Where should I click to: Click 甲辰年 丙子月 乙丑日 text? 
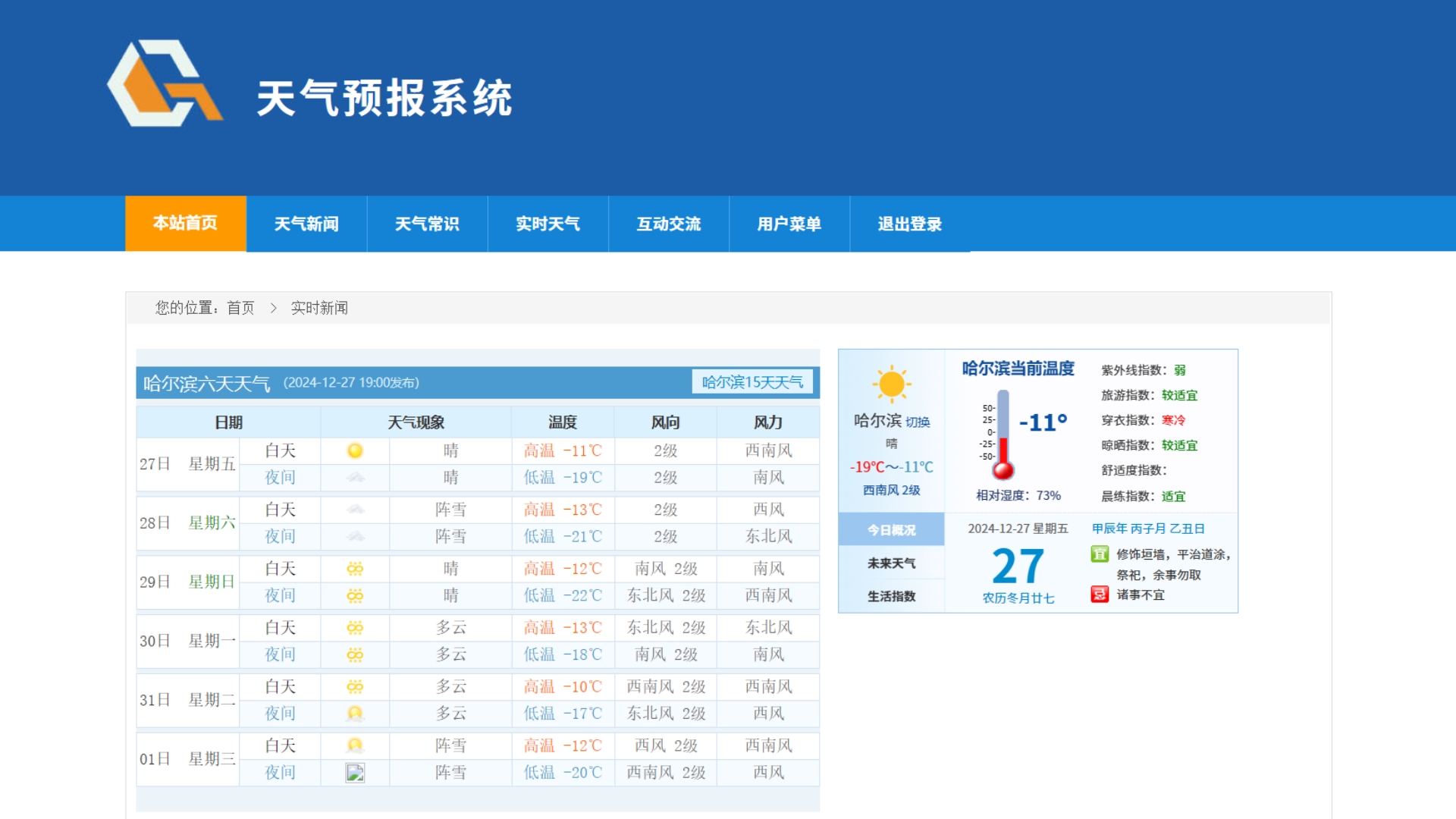pos(1148,529)
